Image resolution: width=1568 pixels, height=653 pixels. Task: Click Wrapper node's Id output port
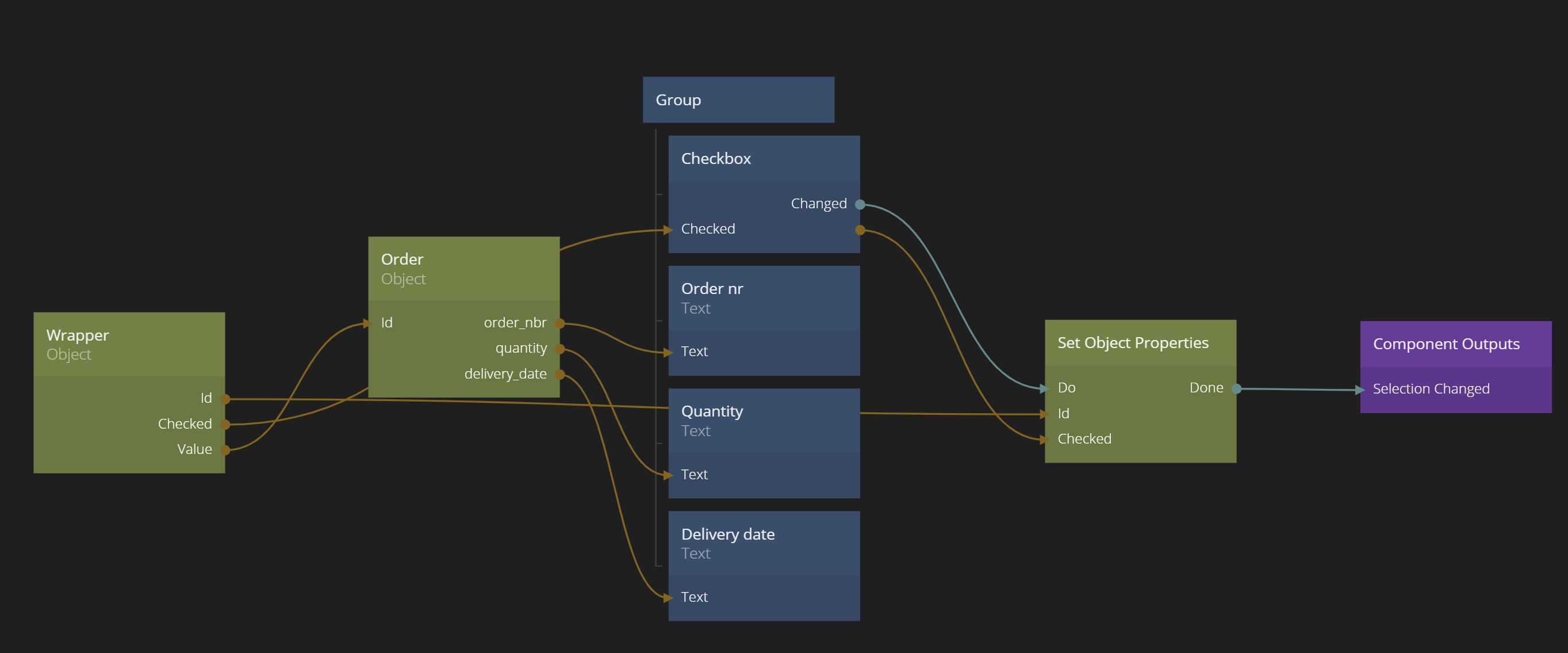225,399
